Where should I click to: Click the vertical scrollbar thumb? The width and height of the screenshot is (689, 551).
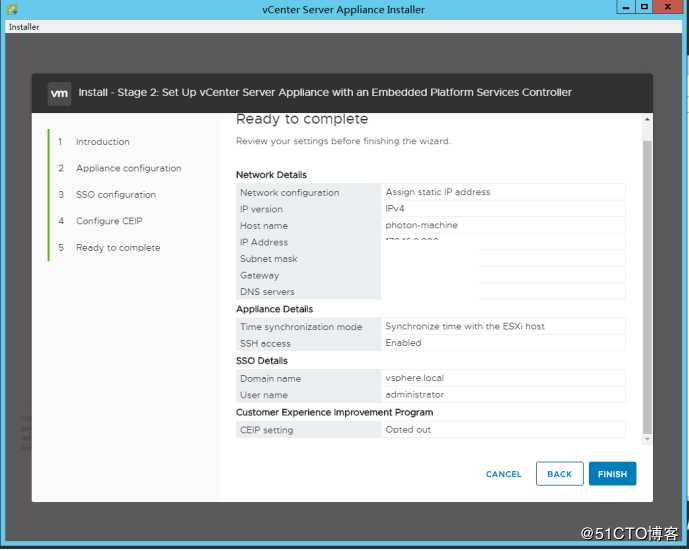pyautogui.click(x=647, y=287)
